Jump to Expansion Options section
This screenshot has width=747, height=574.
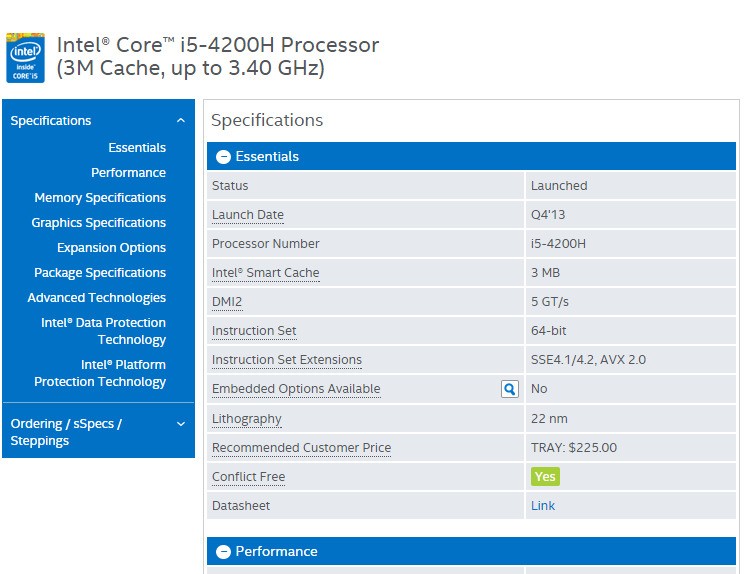[111, 248]
